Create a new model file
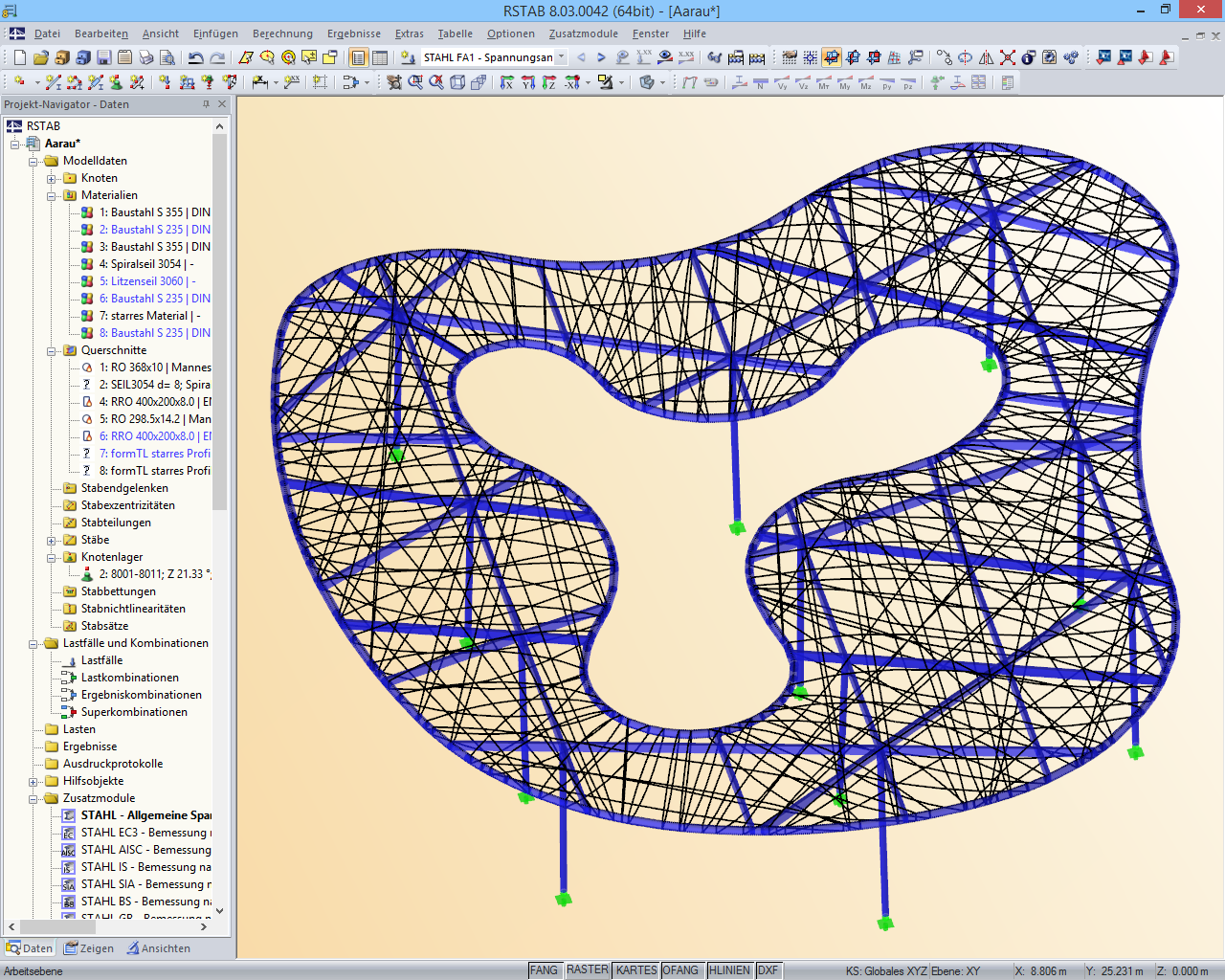Image resolution: width=1225 pixels, height=980 pixels. [19, 57]
